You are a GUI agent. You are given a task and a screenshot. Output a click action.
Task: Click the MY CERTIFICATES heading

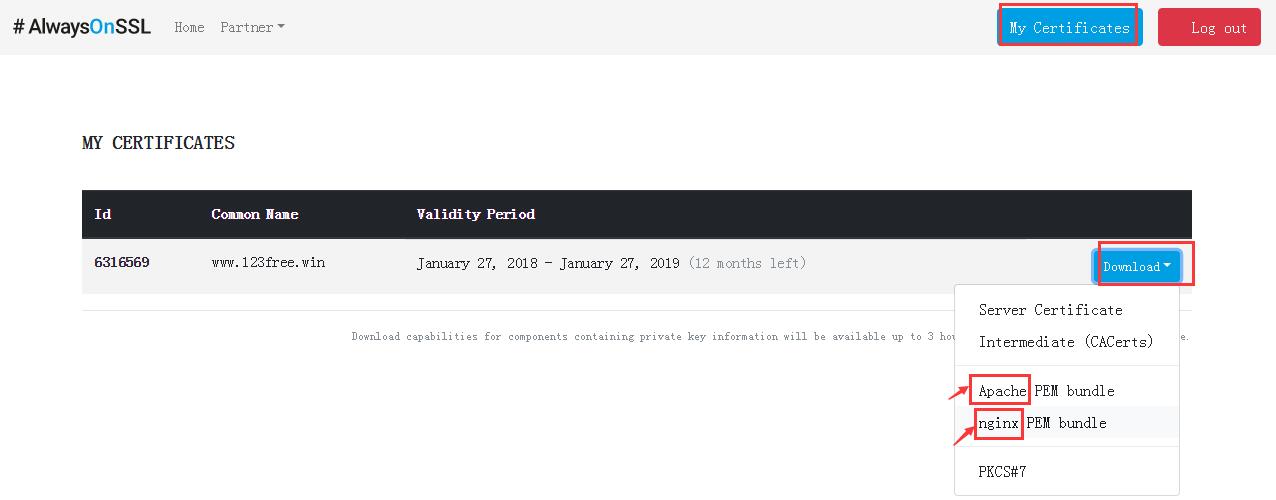click(158, 143)
